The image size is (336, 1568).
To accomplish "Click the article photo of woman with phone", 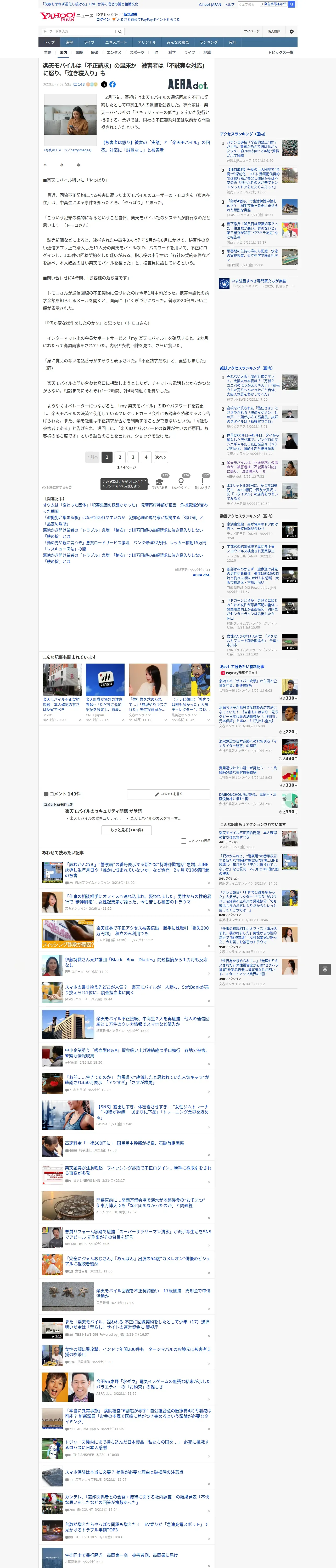I will pyautogui.click(x=70, y=119).
